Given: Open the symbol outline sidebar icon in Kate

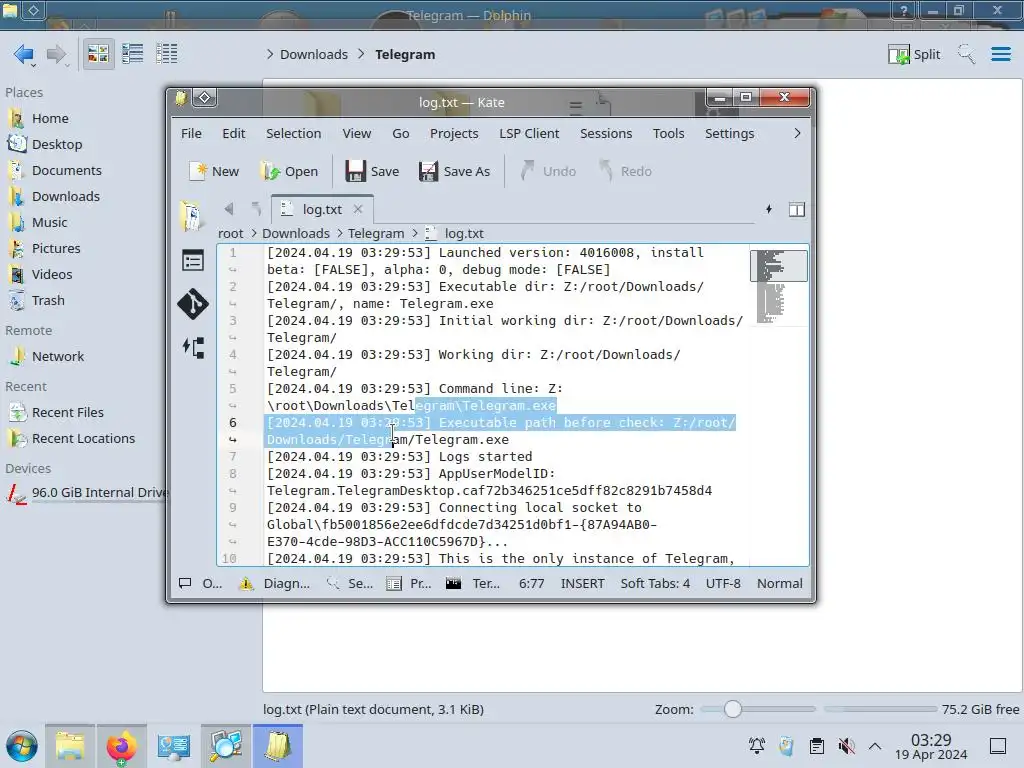Looking at the screenshot, I should tap(193, 261).
